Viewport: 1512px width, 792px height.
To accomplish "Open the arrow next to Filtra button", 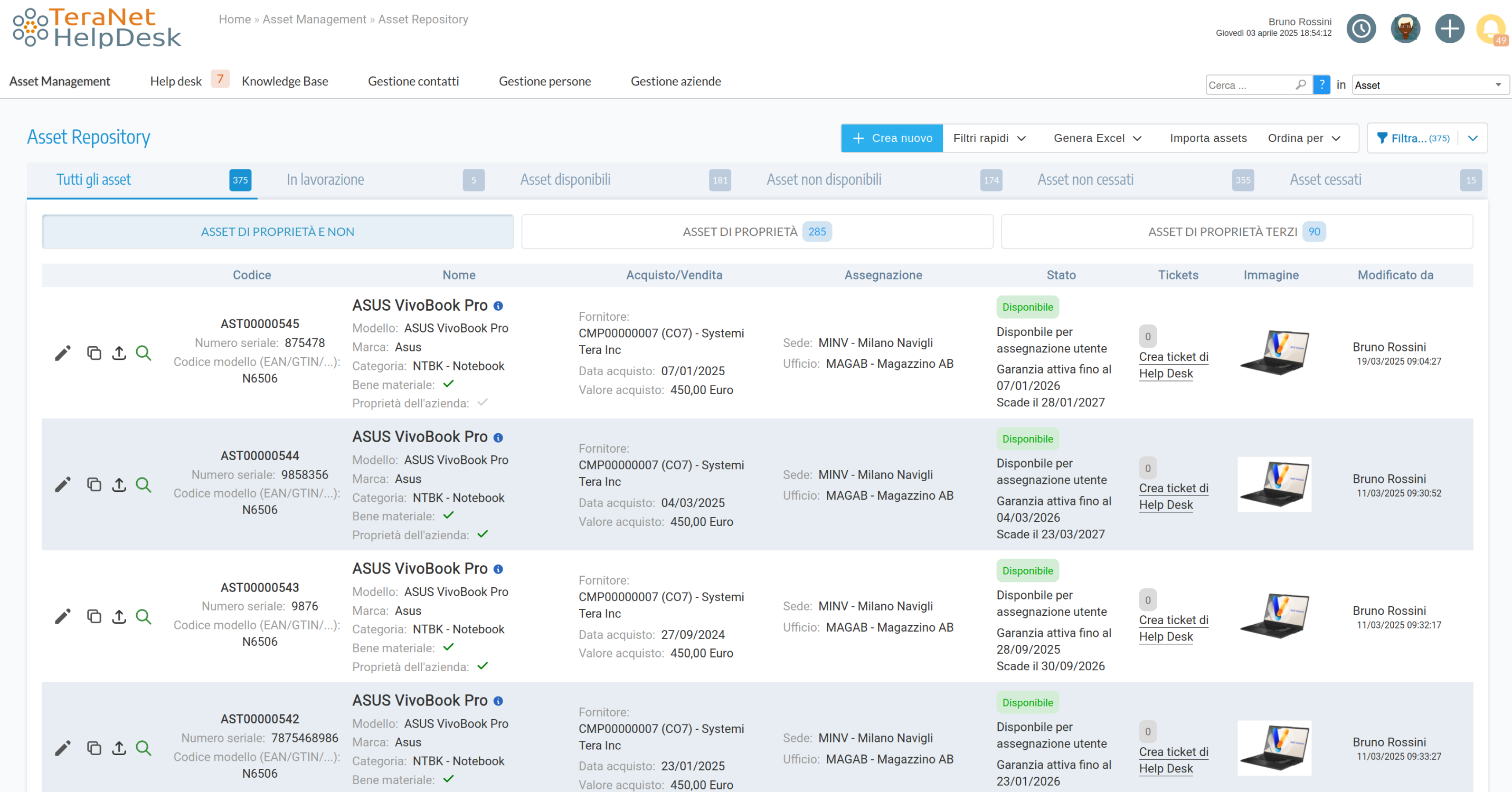I will [x=1473, y=138].
